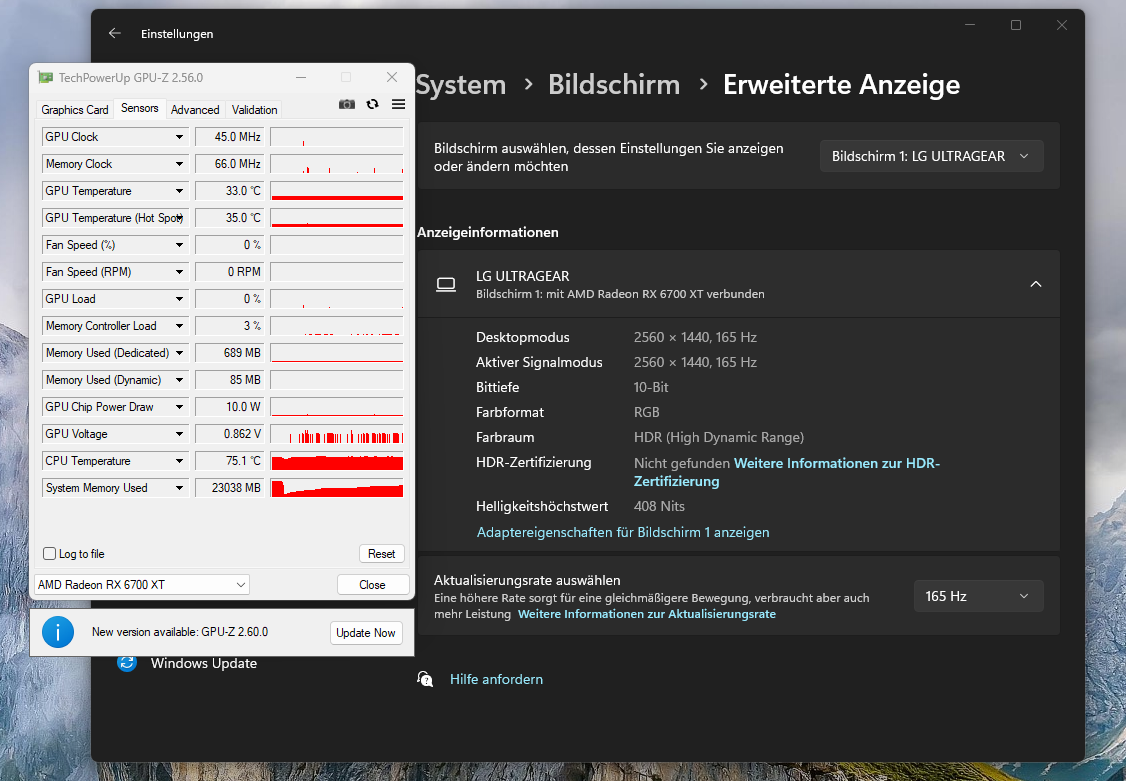Click the 33.0 °C GPU Temperature value
This screenshot has height=781, width=1126.
pyautogui.click(x=229, y=191)
